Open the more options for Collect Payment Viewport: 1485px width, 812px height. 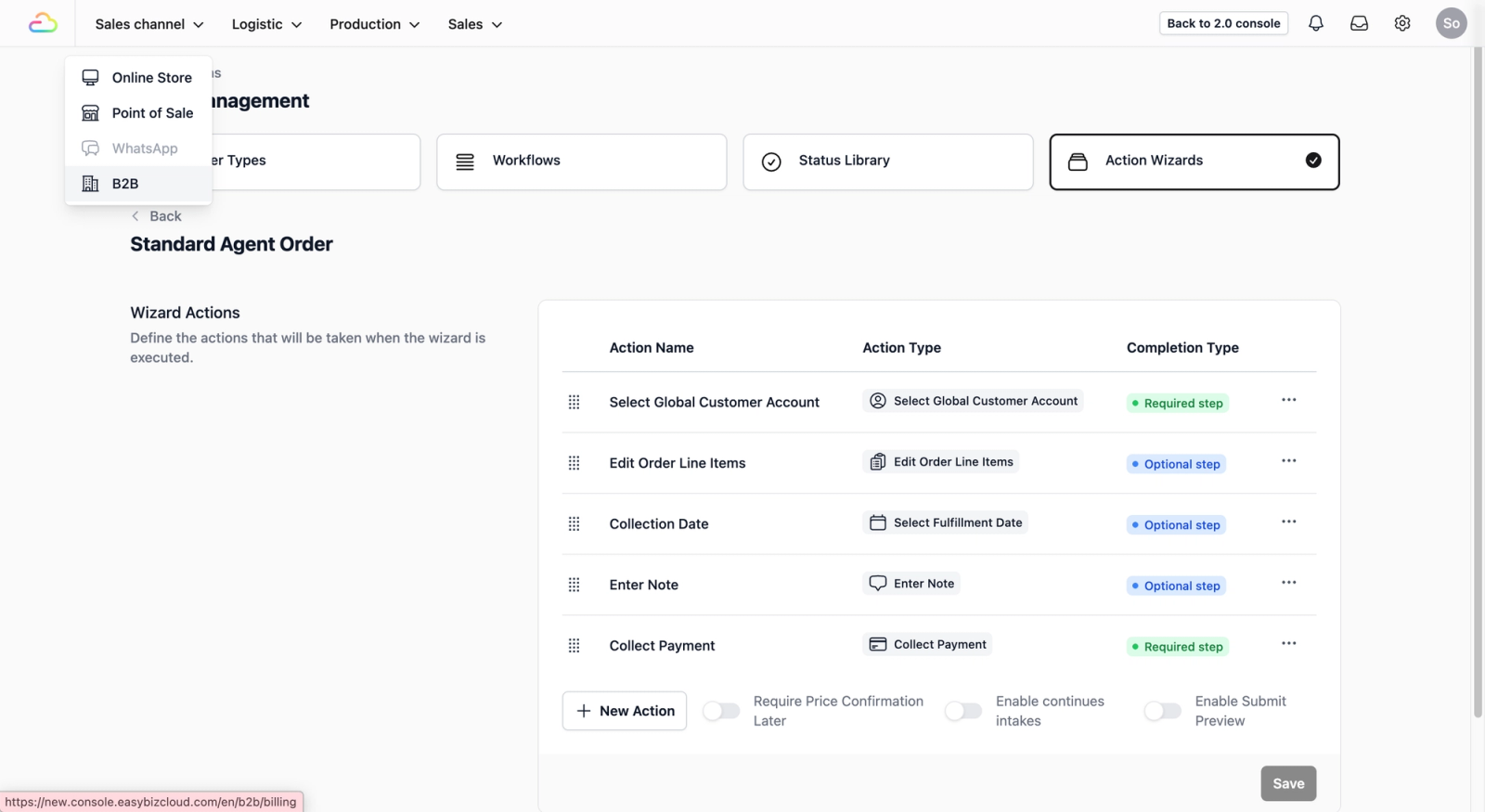(1289, 643)
